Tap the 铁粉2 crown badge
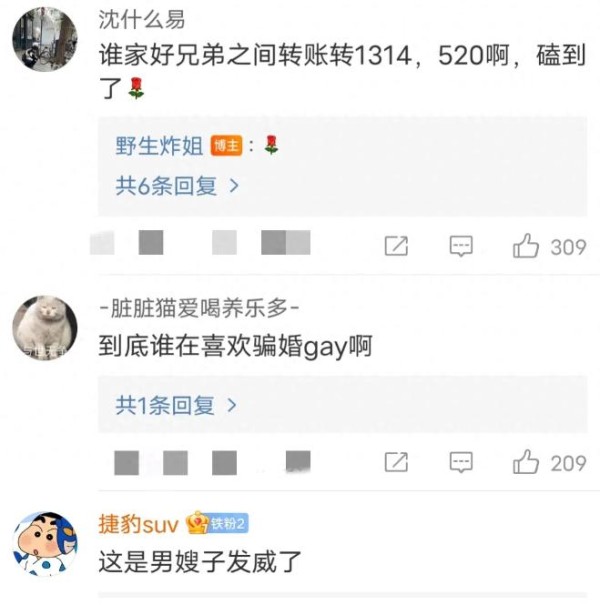Viewport: 600px width, 605px height. click(x=217, y=523)
